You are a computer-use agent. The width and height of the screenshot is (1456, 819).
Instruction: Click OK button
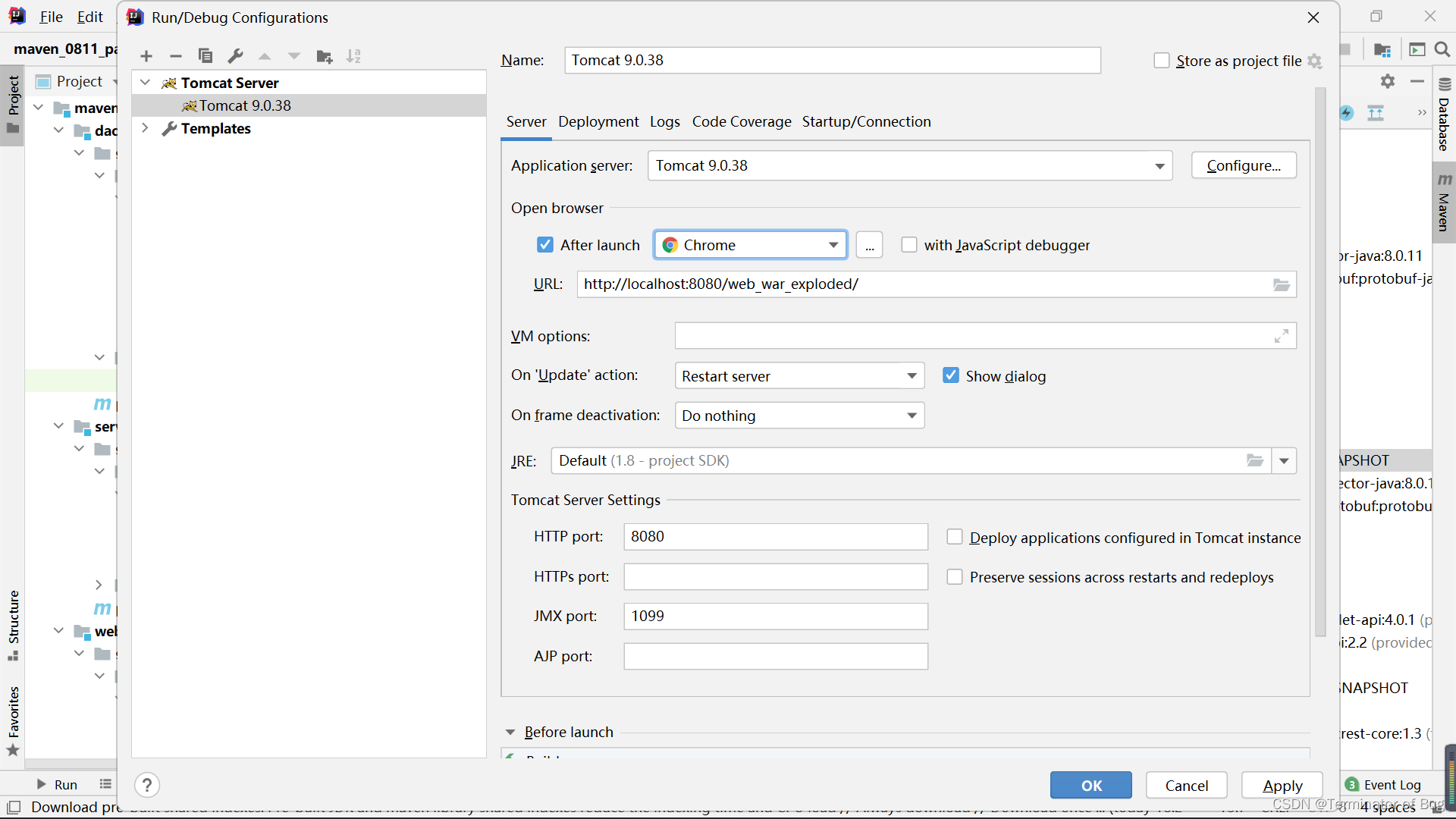pyautogui.click(x=1090, y=786)
